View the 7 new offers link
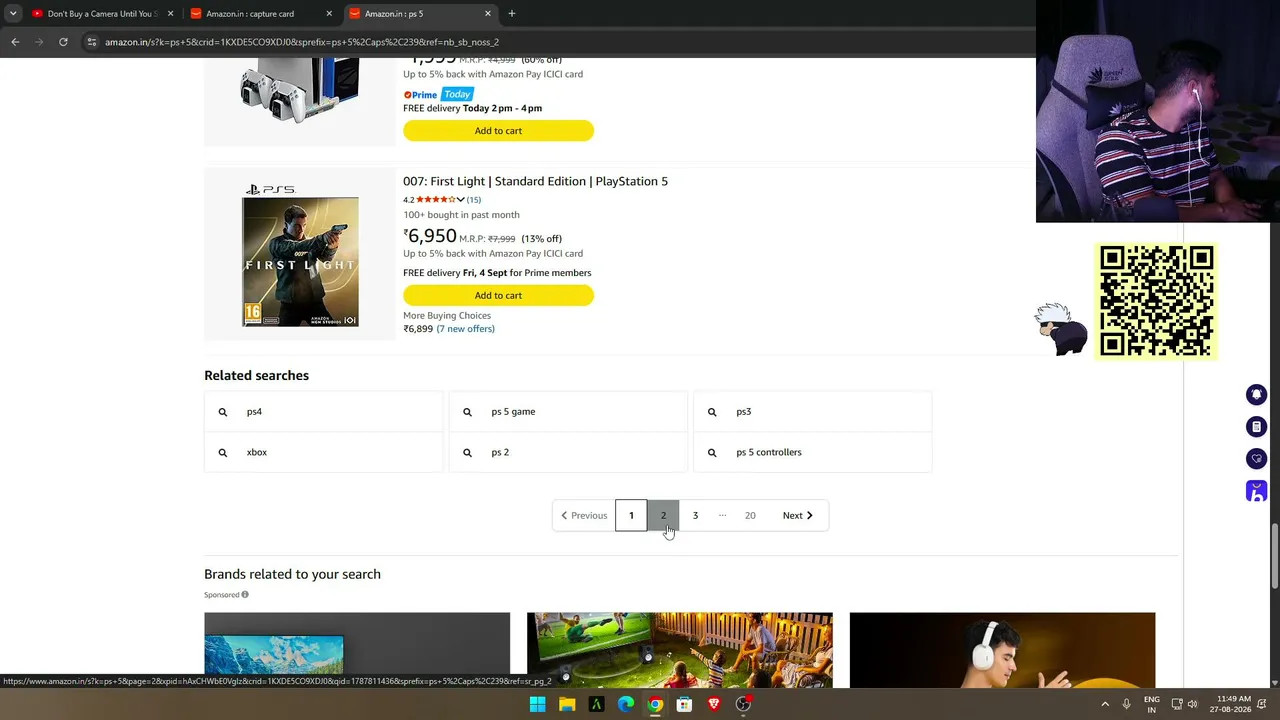The width and height of the screenshot is (1280, 720). pos(465,329)
